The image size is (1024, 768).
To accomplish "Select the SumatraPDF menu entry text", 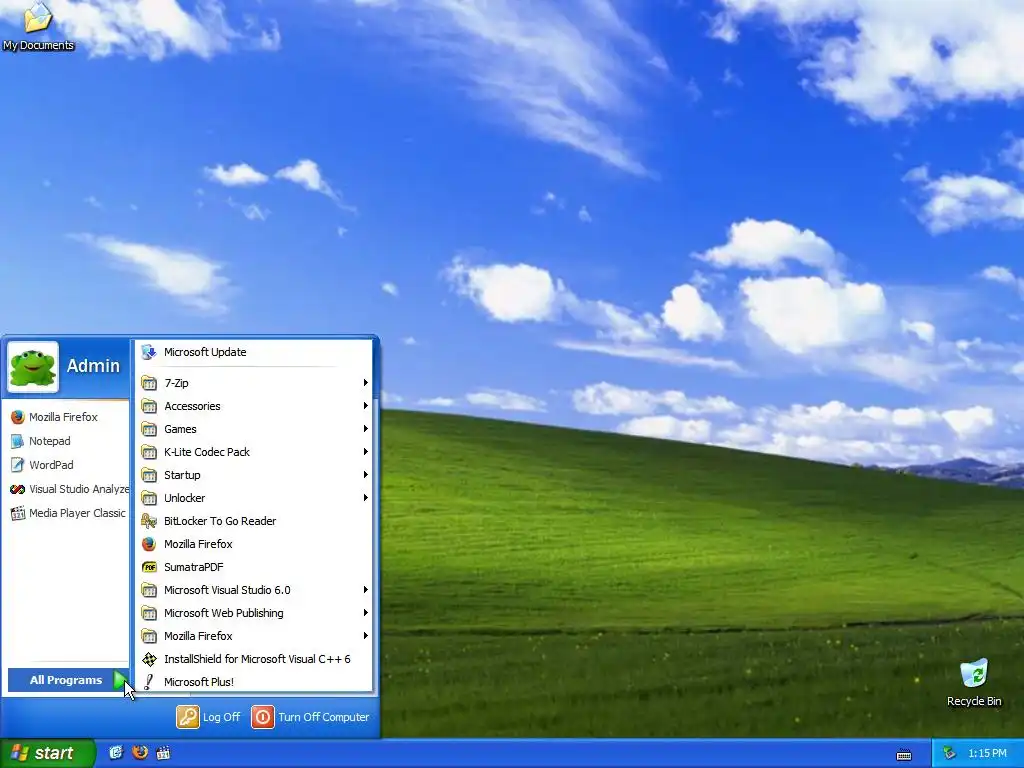I will 193,567.
